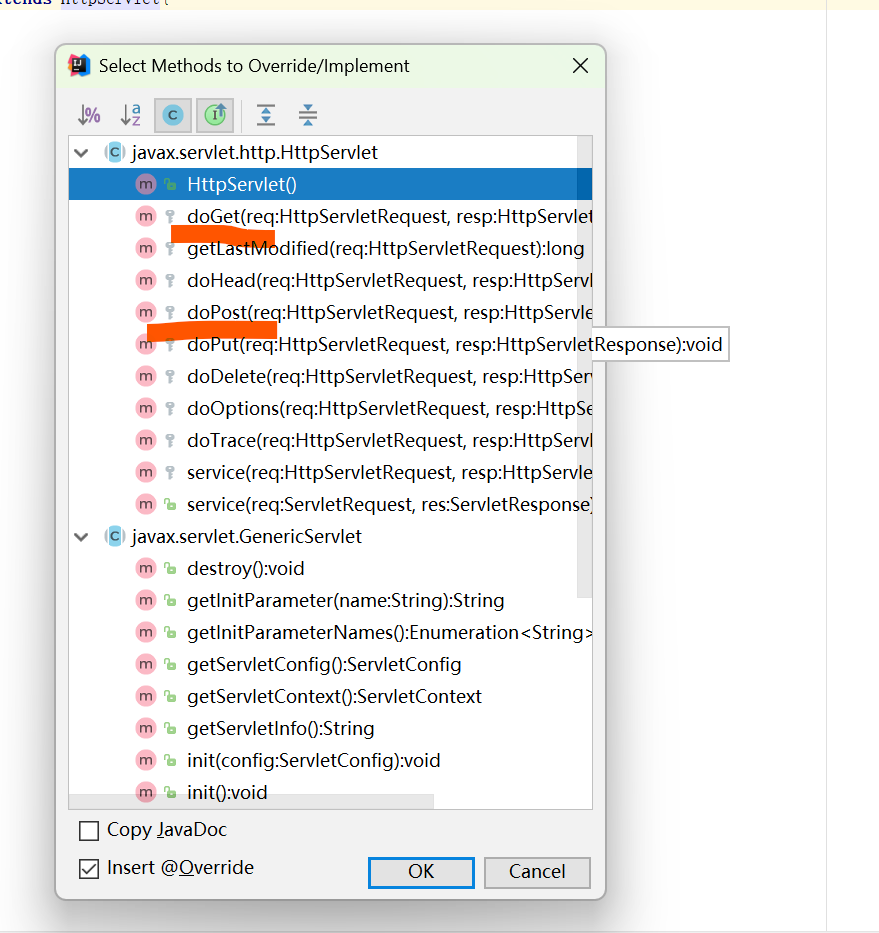Click public lock icon on destroy() row
Image resolution: width=879 pixels, height=933 pixels.
tap(171, 569)
